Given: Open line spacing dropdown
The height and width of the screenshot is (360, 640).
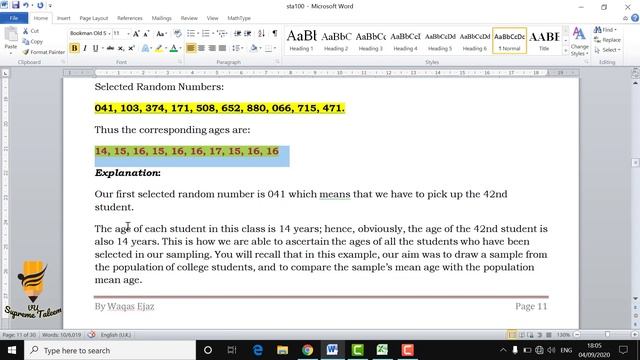Looking at the screenshot, I should click(237, 49).
